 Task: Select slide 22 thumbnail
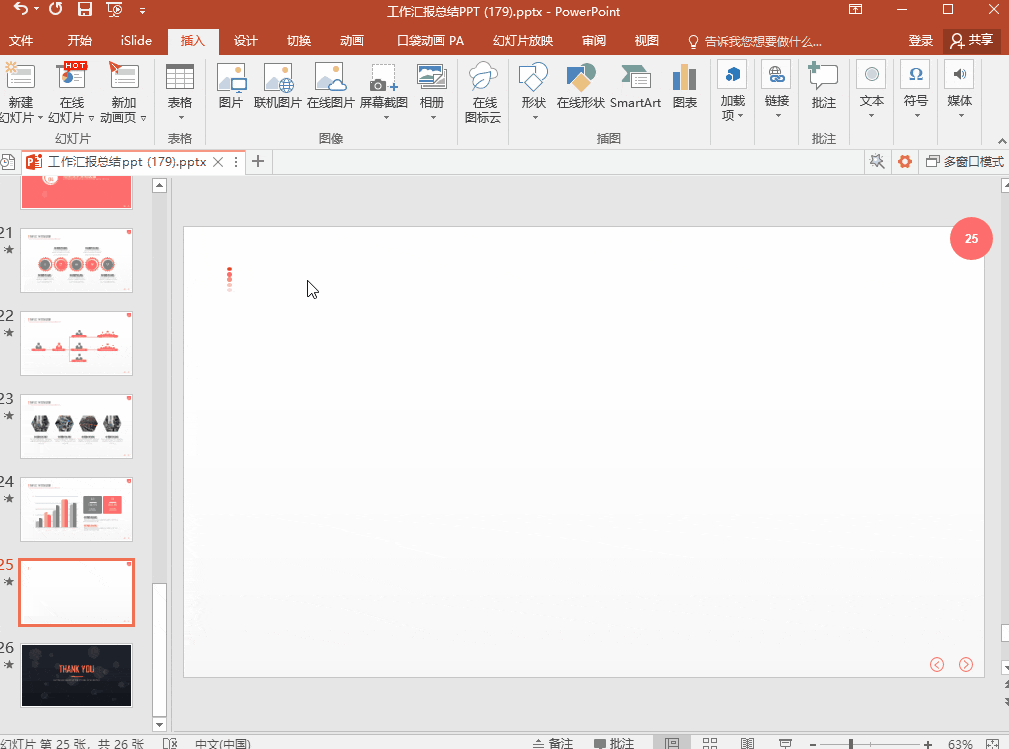77,344
